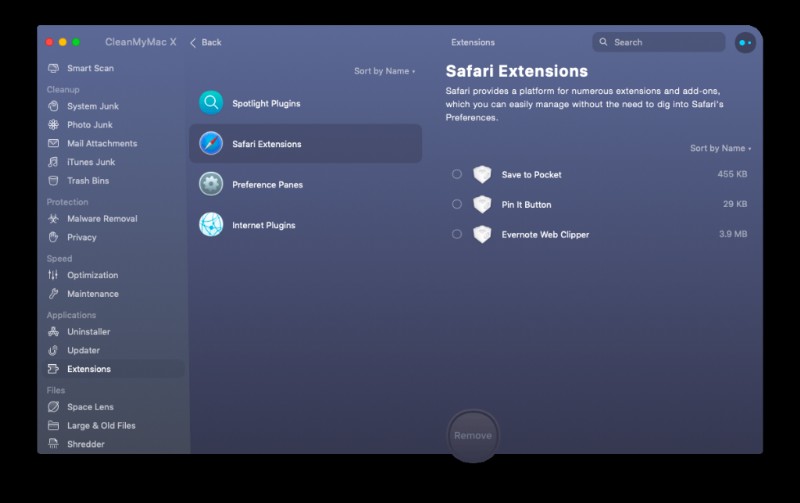The image size is (800, 503).
Task: Open the Space Lens icon
Action: tap(53, 407)
